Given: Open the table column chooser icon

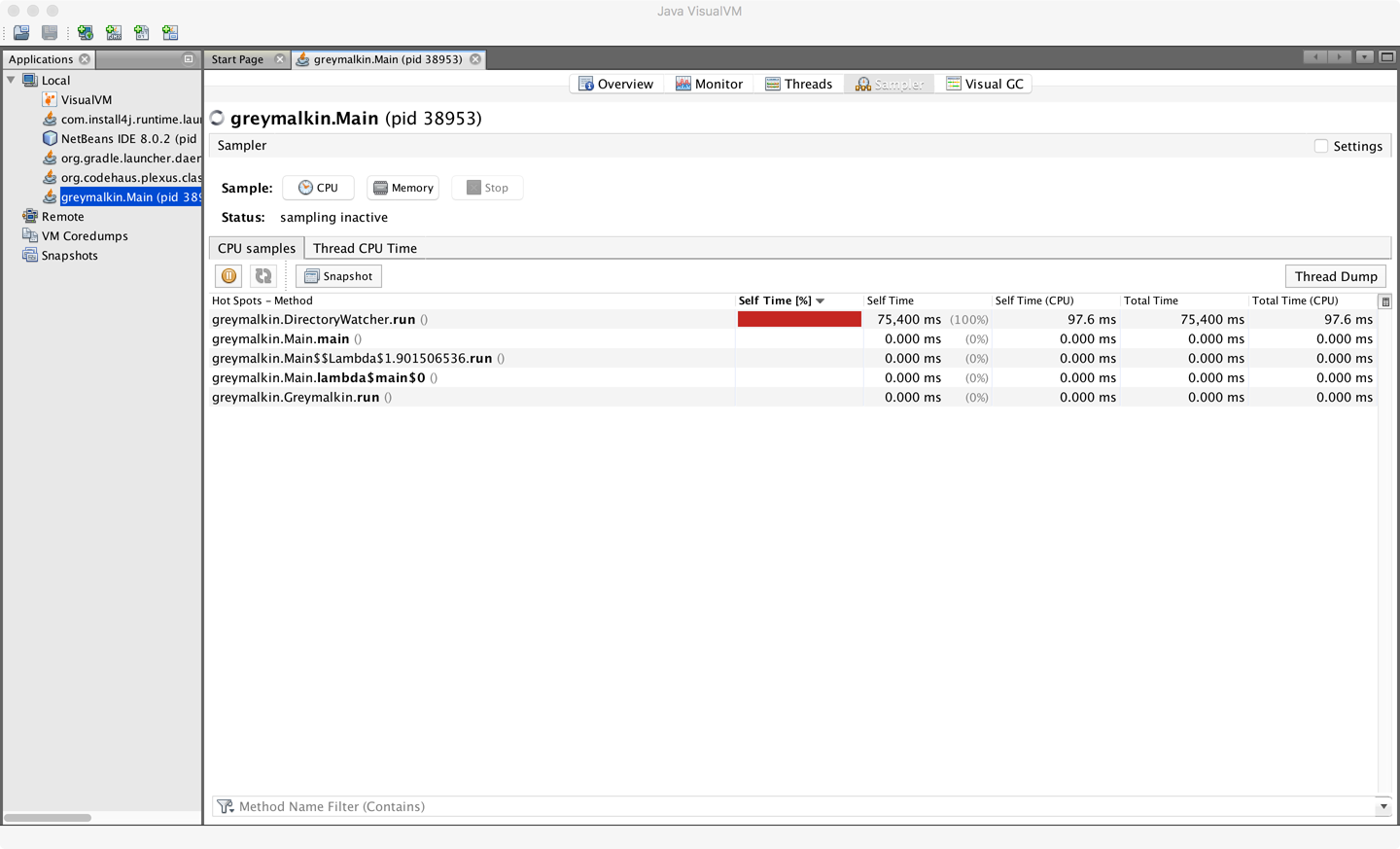Looking at the screenshot, I should tap(1385, 301).
